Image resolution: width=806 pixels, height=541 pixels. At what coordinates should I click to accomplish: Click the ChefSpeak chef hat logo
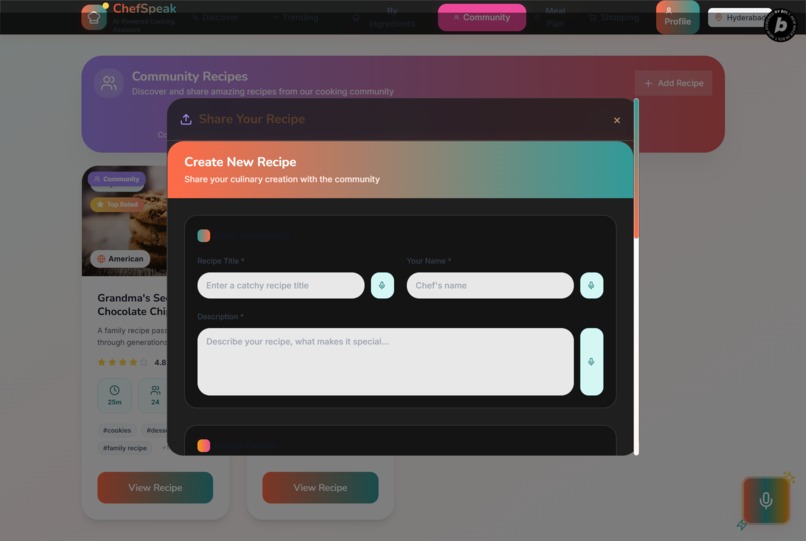tap(94, 17)
